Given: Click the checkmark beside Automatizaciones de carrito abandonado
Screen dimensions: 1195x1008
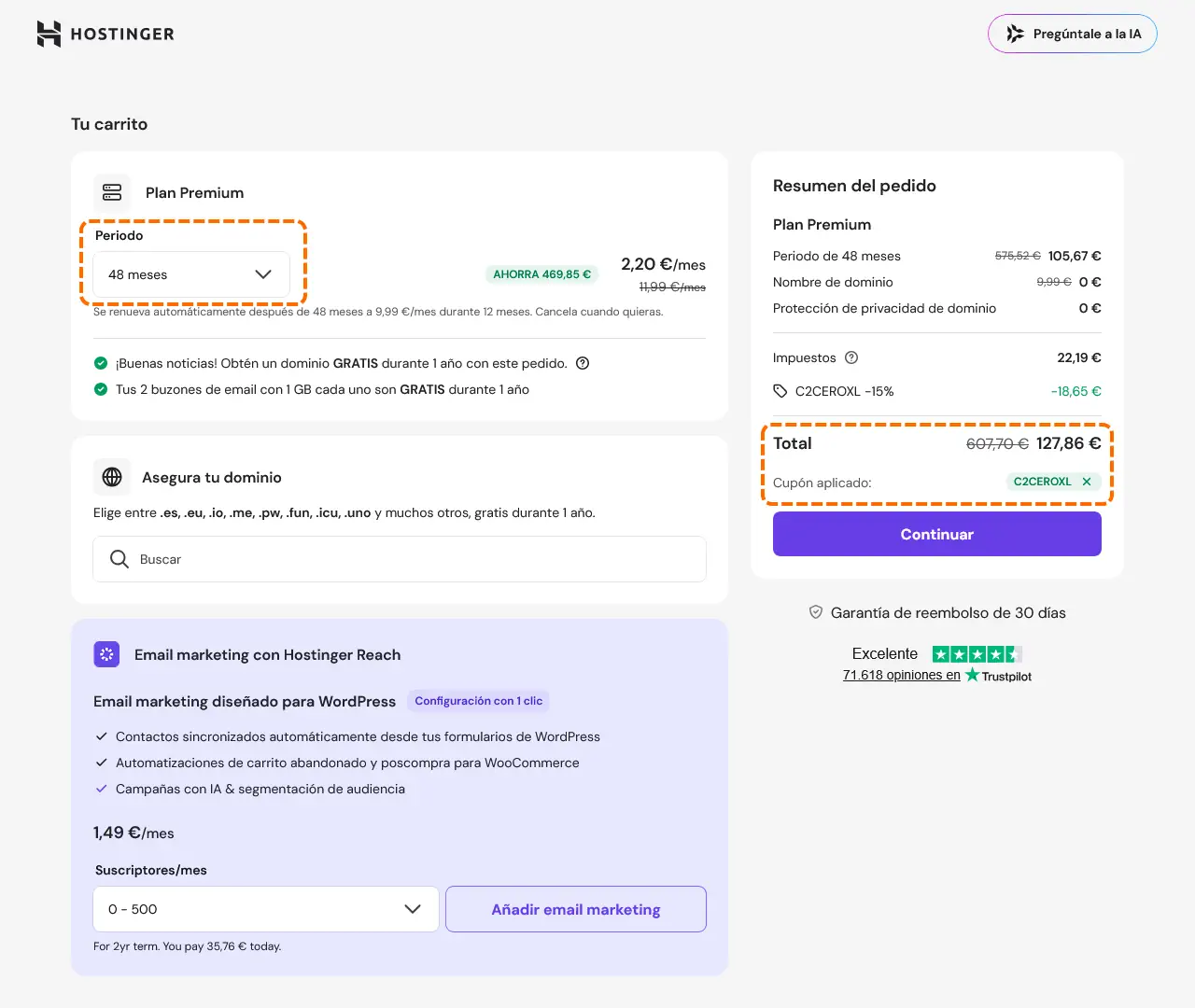Looking at the screenshot, I should click(102, 763).
